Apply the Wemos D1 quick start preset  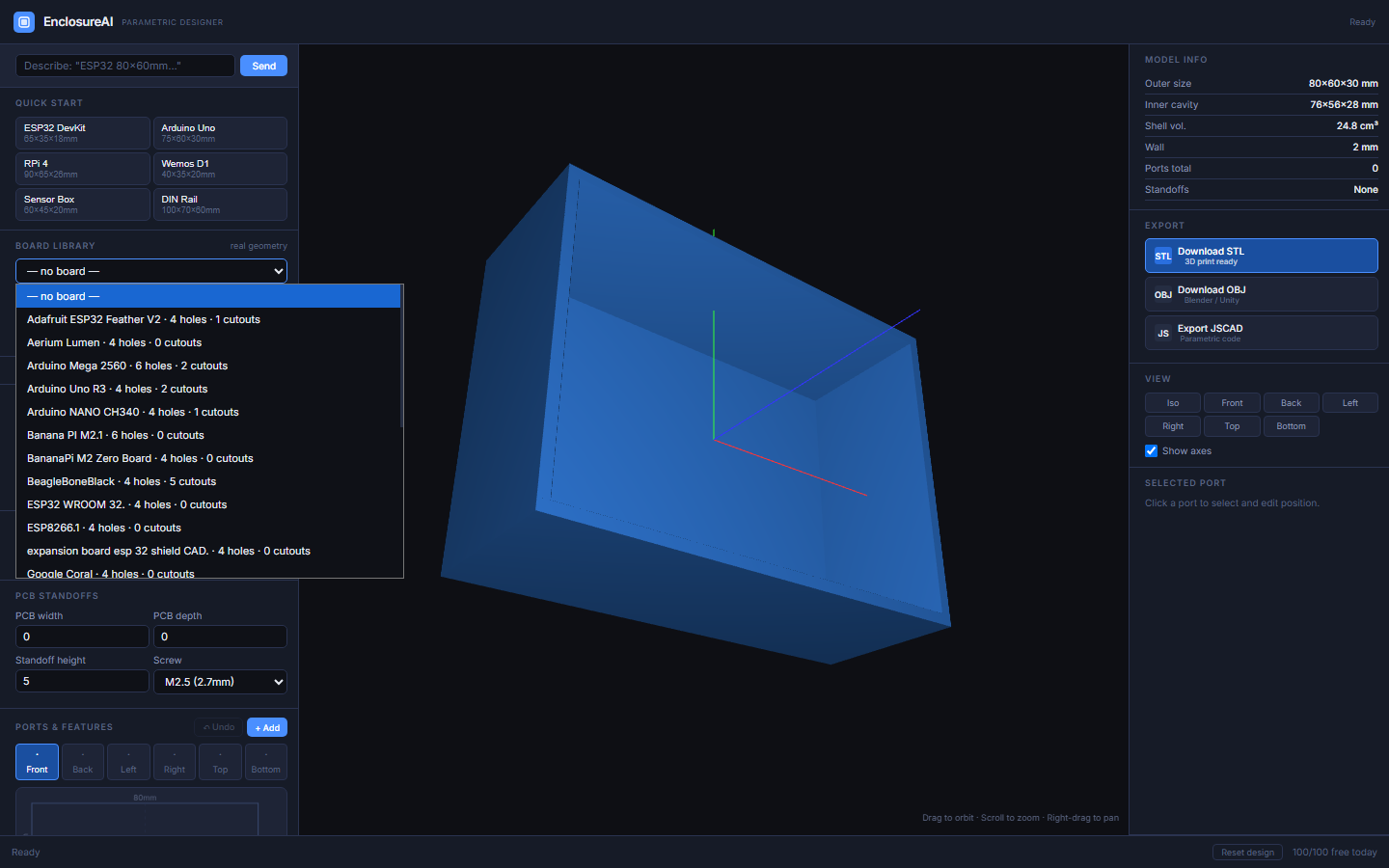[x=220, y=169]
